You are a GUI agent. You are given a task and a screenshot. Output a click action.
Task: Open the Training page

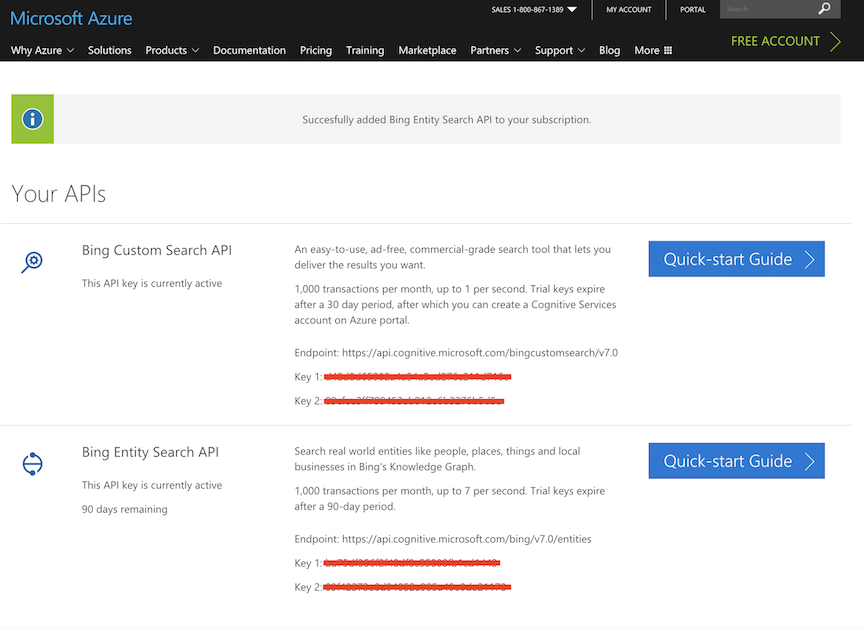click(365, 50)
